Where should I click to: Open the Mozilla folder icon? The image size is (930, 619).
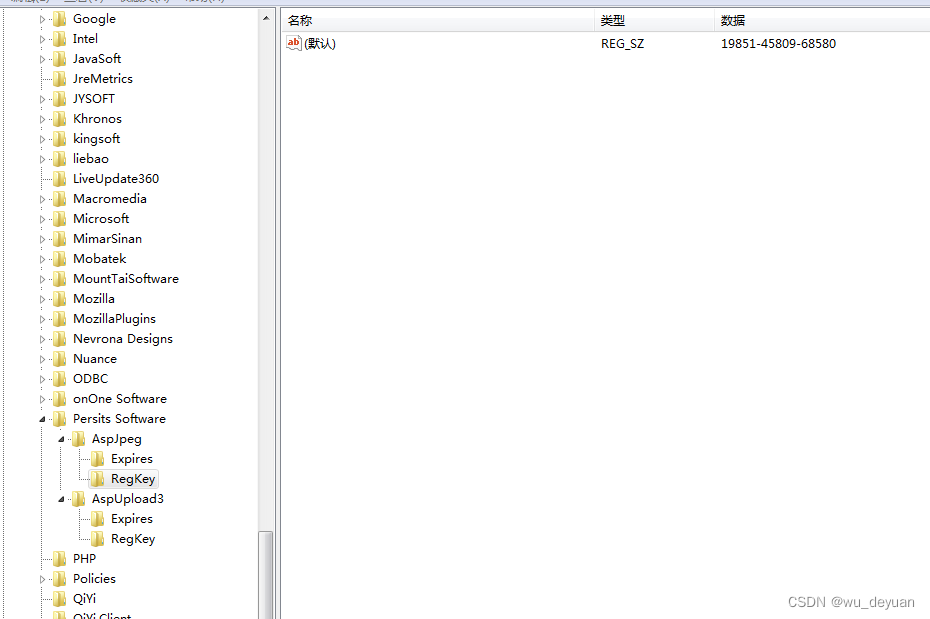58,298
